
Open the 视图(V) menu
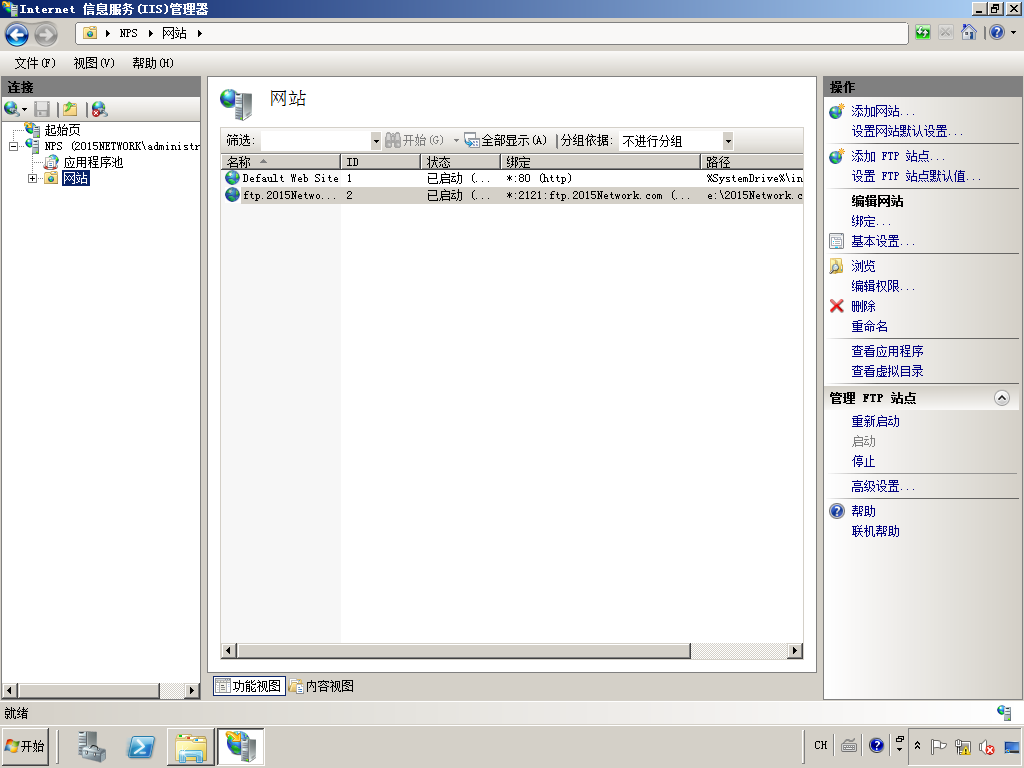[x=94, y=63]
